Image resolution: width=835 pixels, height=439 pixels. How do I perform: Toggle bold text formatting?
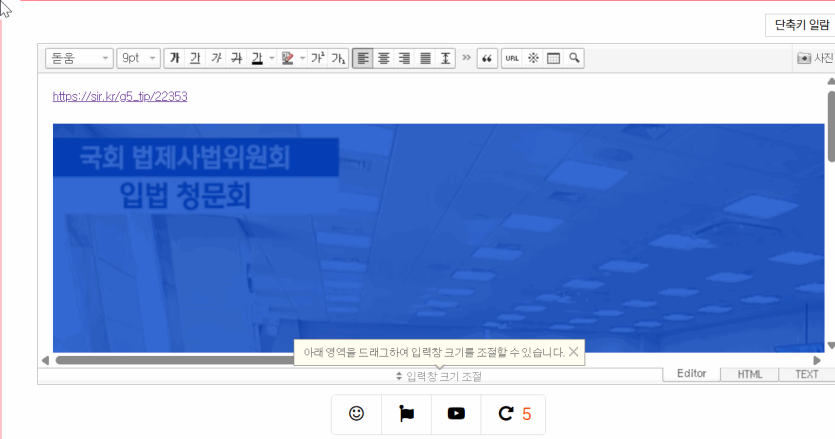point(175,58)
